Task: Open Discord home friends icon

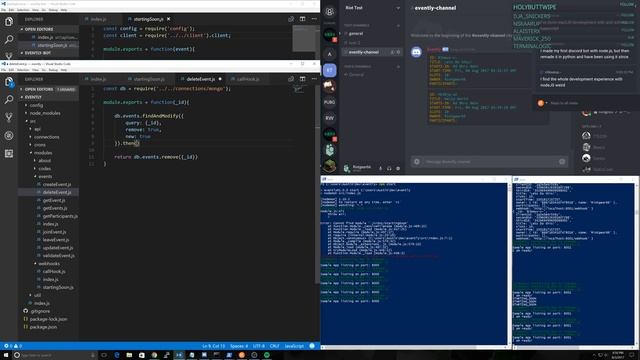Action: (x=330, y=11)
